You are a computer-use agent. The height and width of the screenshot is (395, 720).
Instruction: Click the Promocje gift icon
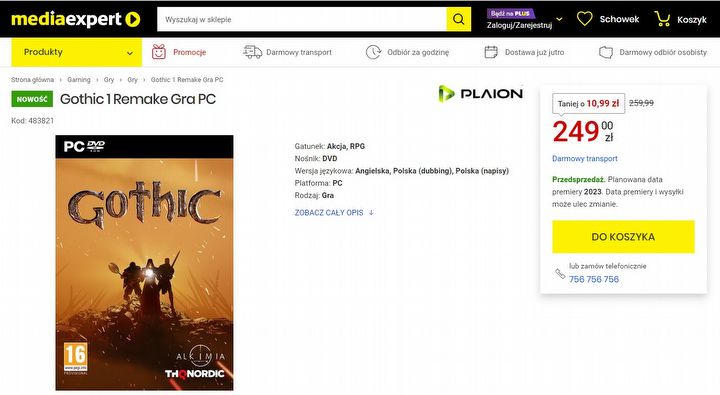click(159, 52)
